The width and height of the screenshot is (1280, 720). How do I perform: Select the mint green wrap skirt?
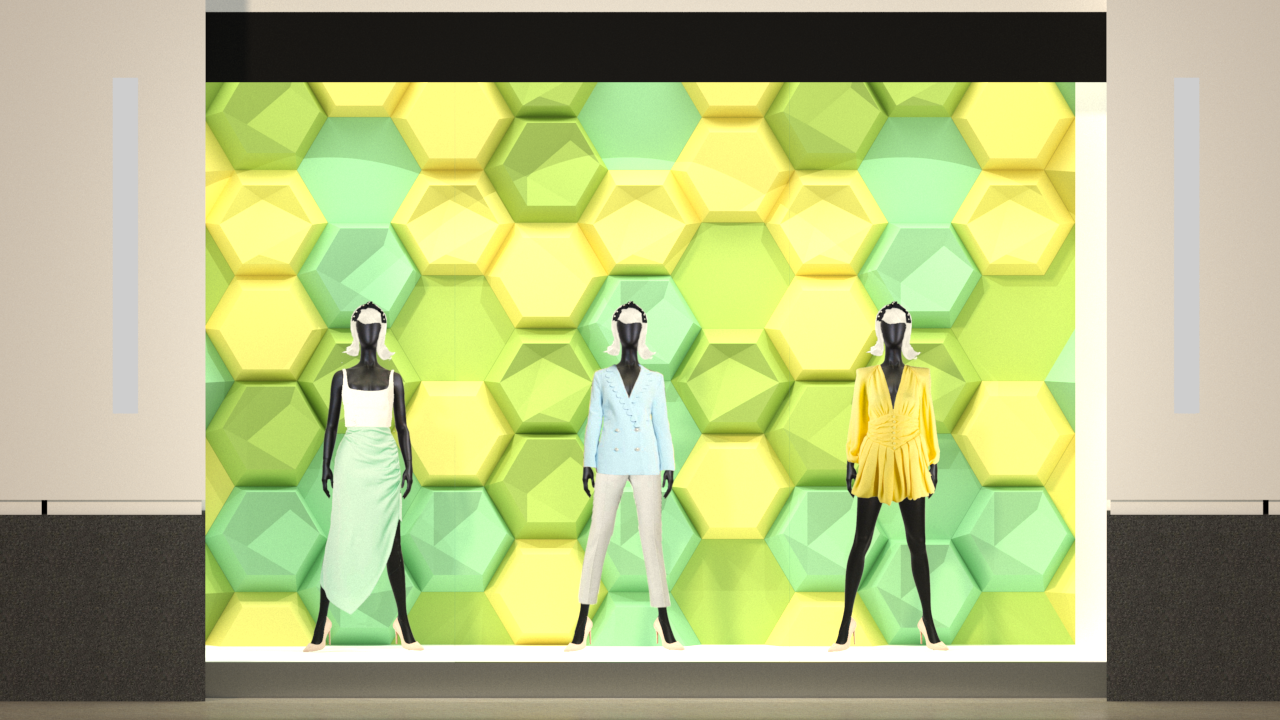(x=362, y=510)
